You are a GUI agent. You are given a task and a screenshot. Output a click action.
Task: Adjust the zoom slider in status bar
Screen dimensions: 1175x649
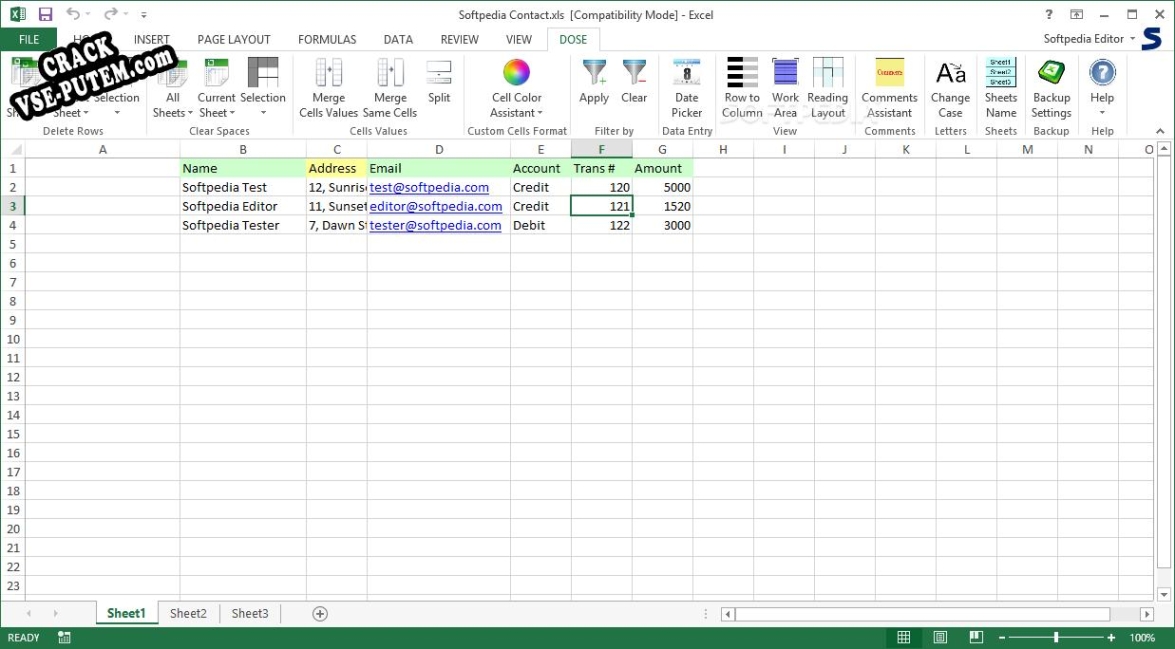pos(1056,637)
